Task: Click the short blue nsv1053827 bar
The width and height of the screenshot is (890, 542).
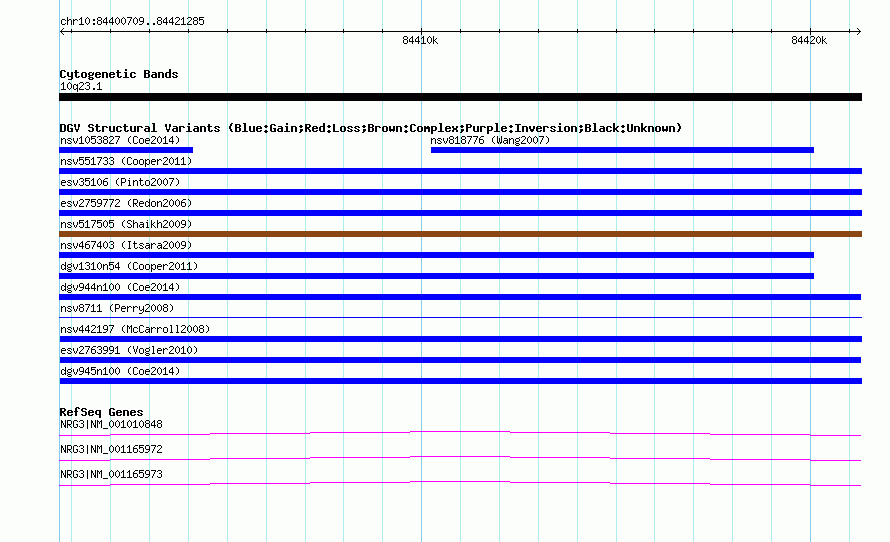Action: point(126,150)
